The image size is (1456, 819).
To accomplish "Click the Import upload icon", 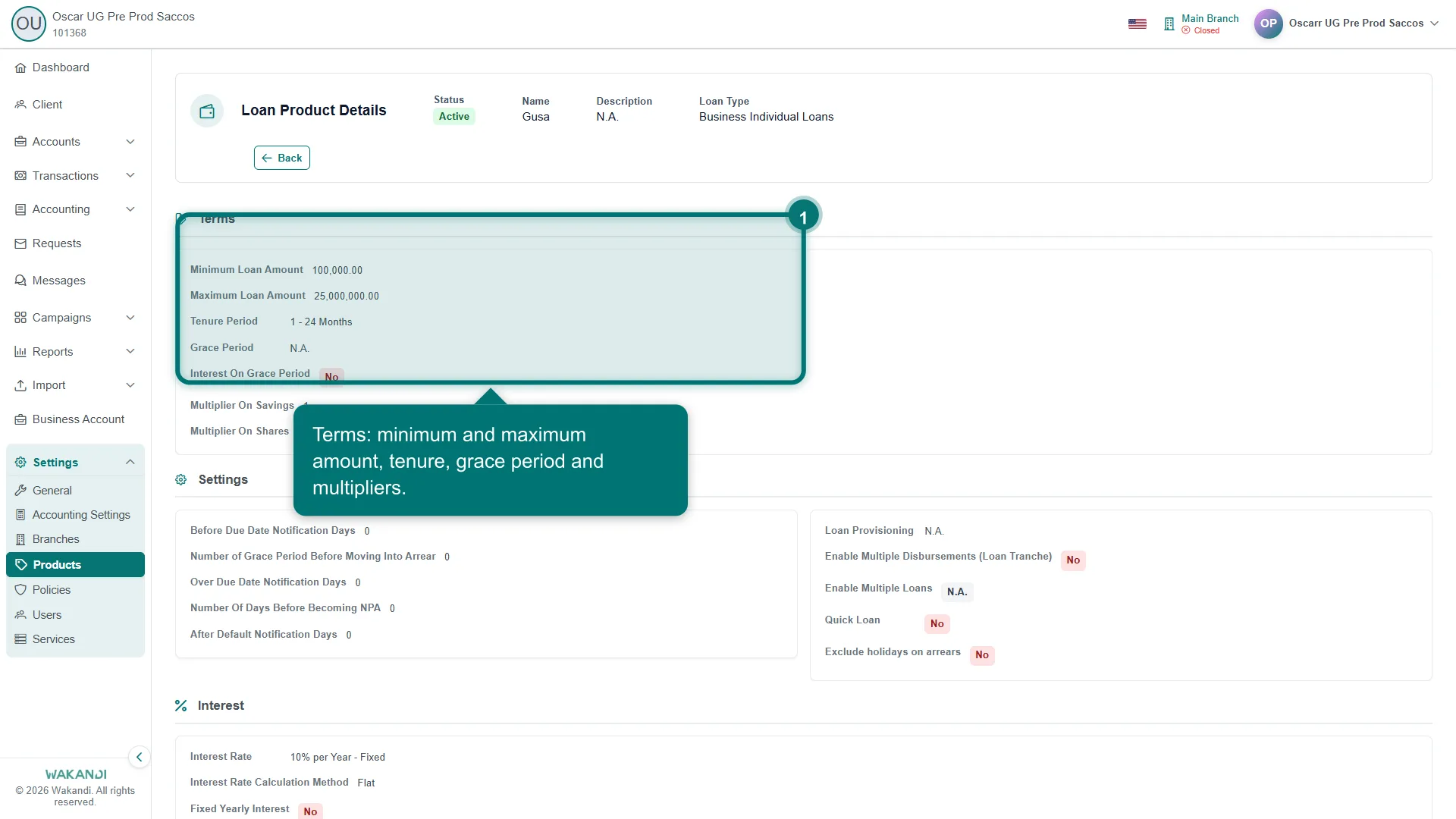I will [x=20, y=385].
